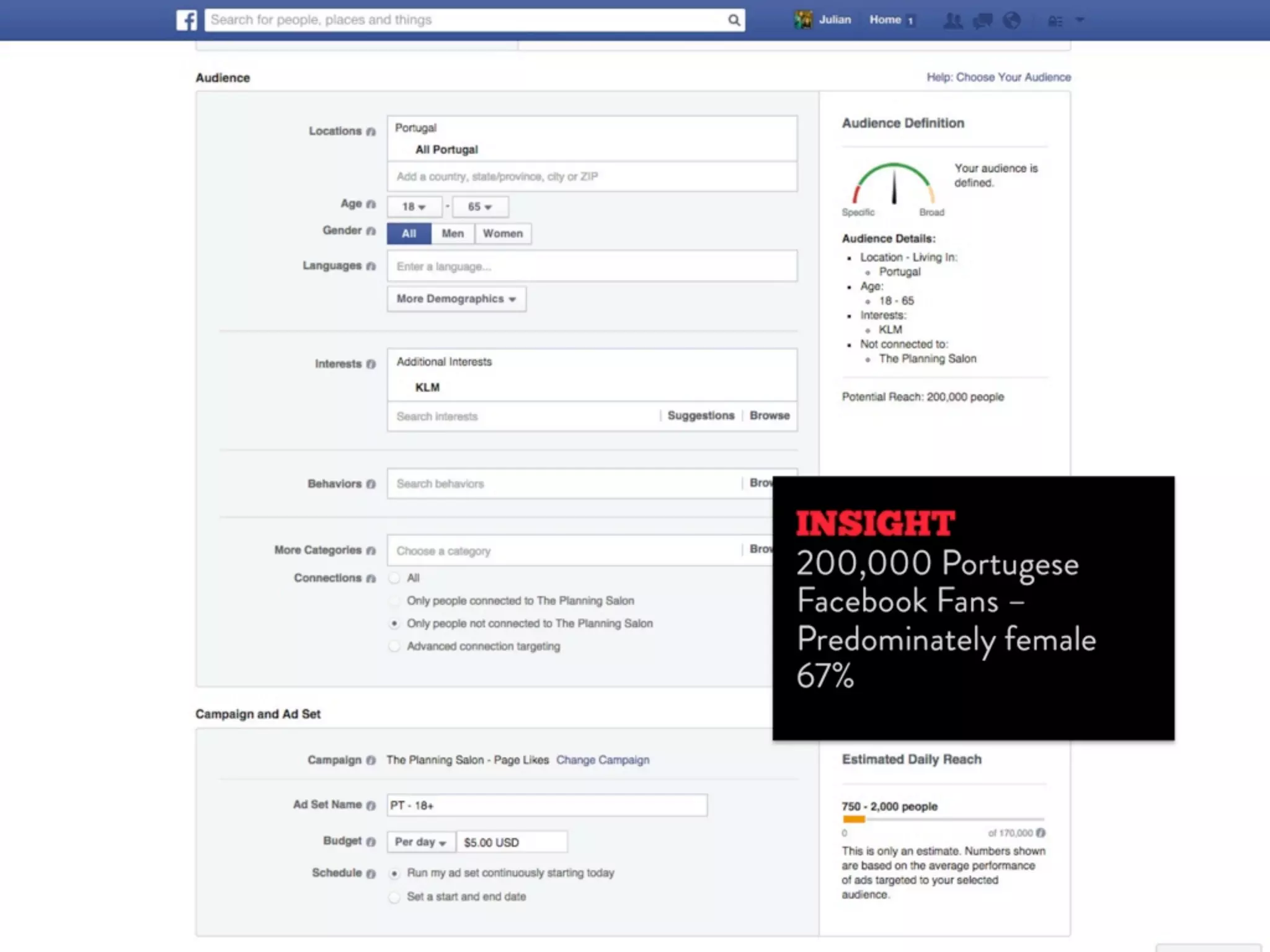Click the More Categories help info icon
The height and width of the screenshot is (952, 1270).
(371, 550)
